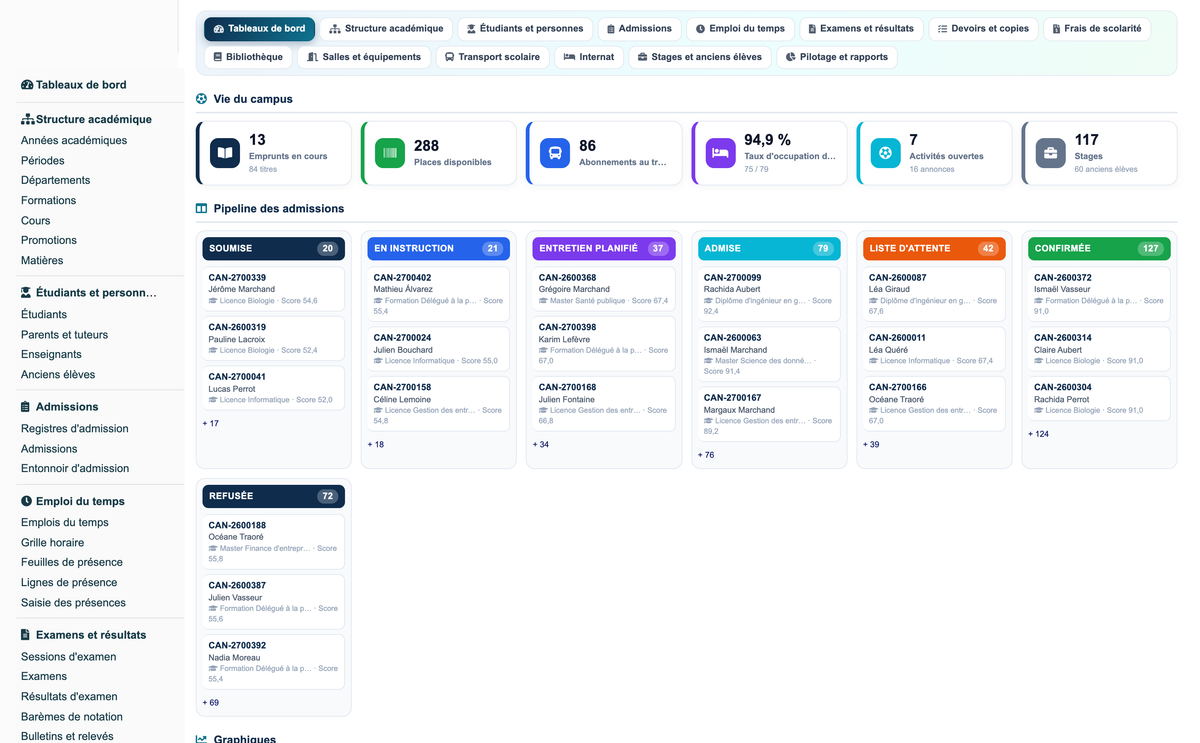Open Années académiques in the sidebar
Viewport: 1200px width, 743px height.
(74, 141)
